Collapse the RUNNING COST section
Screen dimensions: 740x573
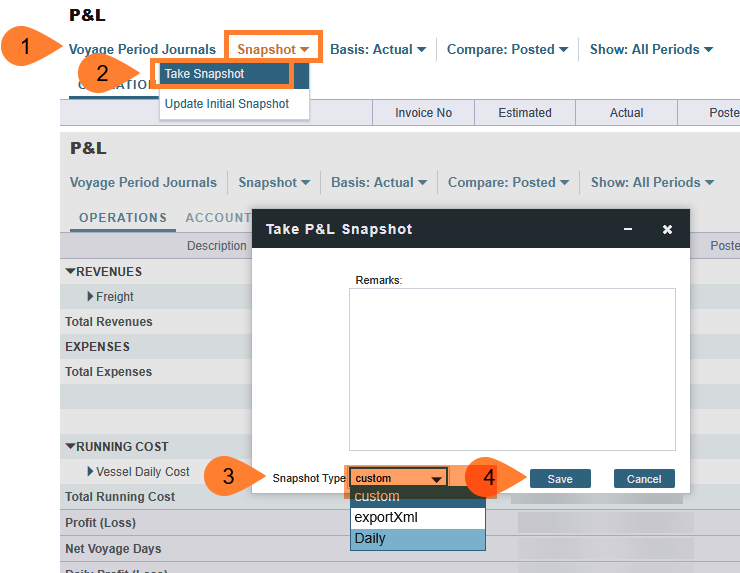point(71,447)
